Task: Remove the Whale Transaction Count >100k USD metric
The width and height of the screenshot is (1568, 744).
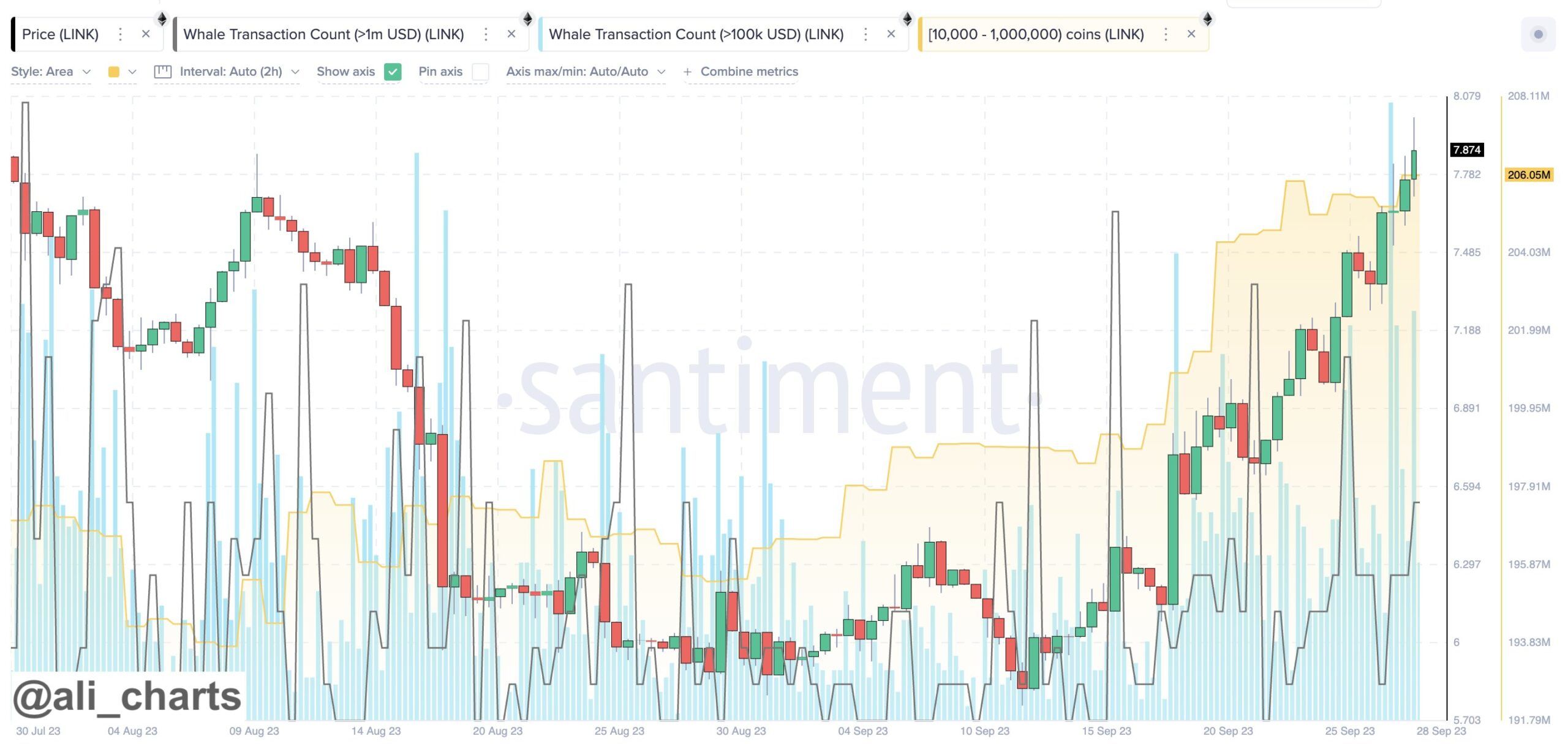Action: coord(891,34)
